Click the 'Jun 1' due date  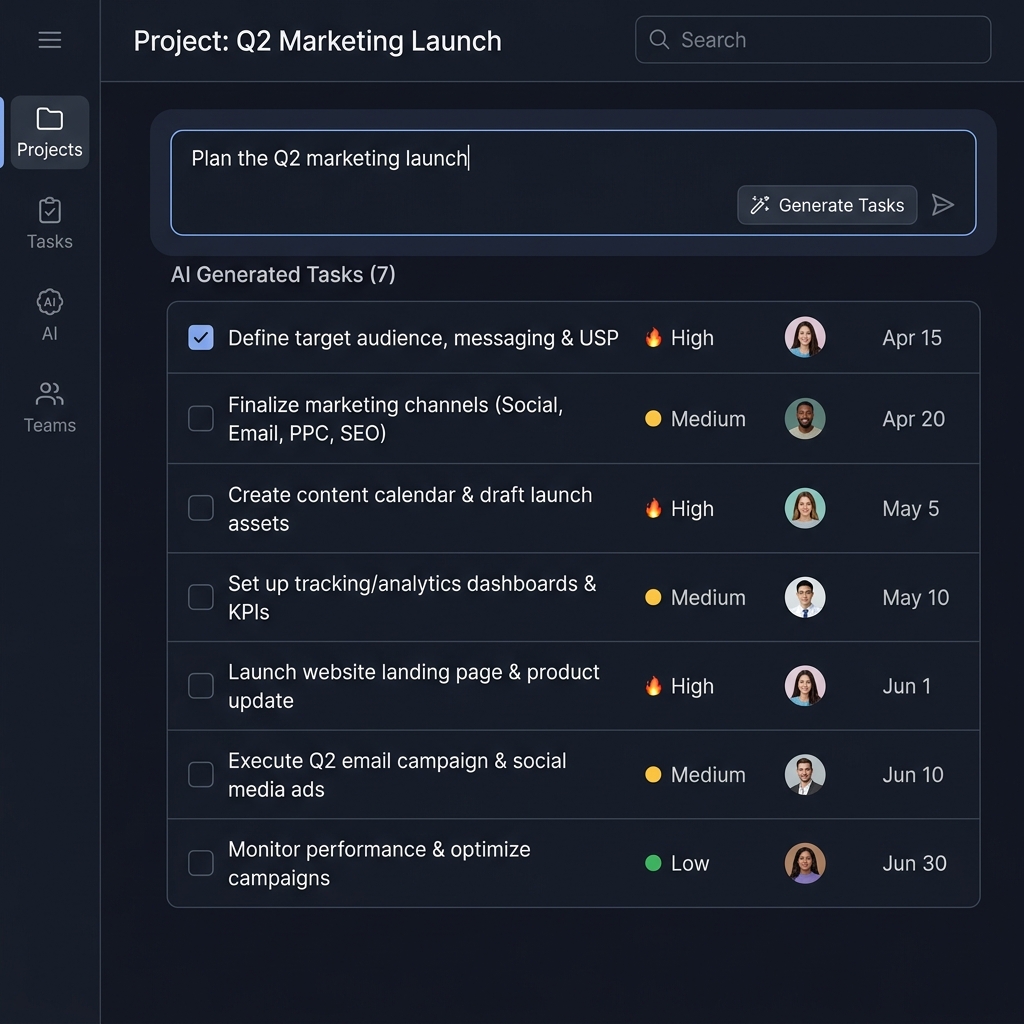click(906, 686)
